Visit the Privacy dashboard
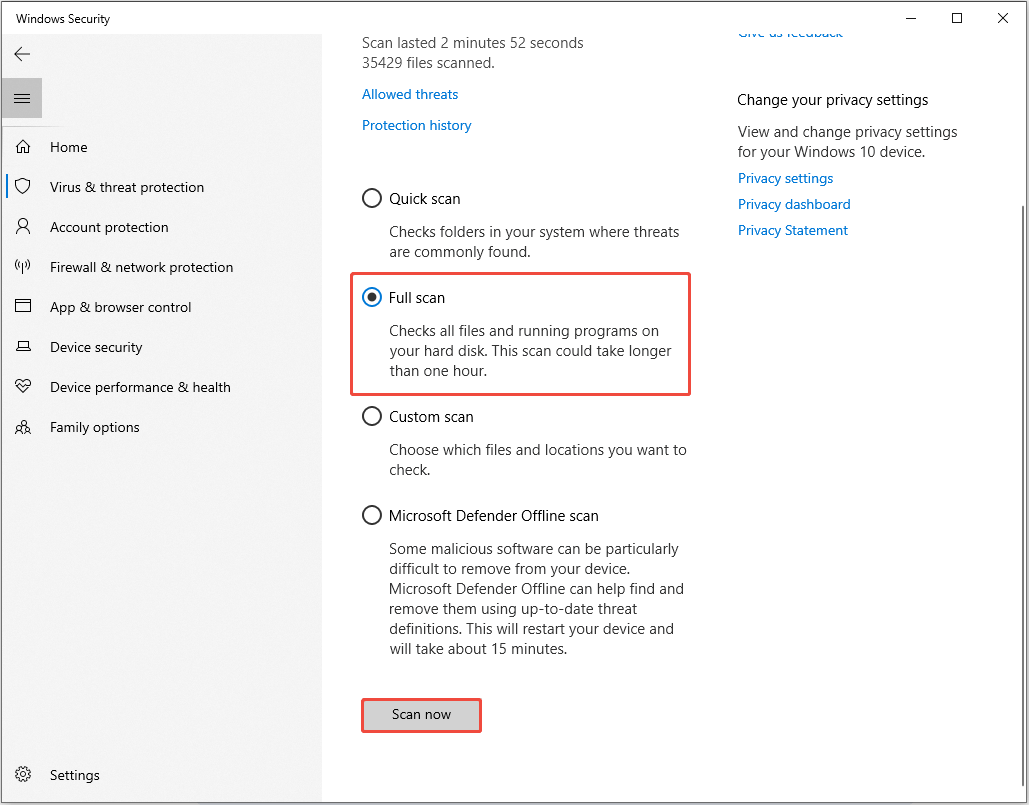The width and height of the screenshot is (1029, 805). point(793,203)
